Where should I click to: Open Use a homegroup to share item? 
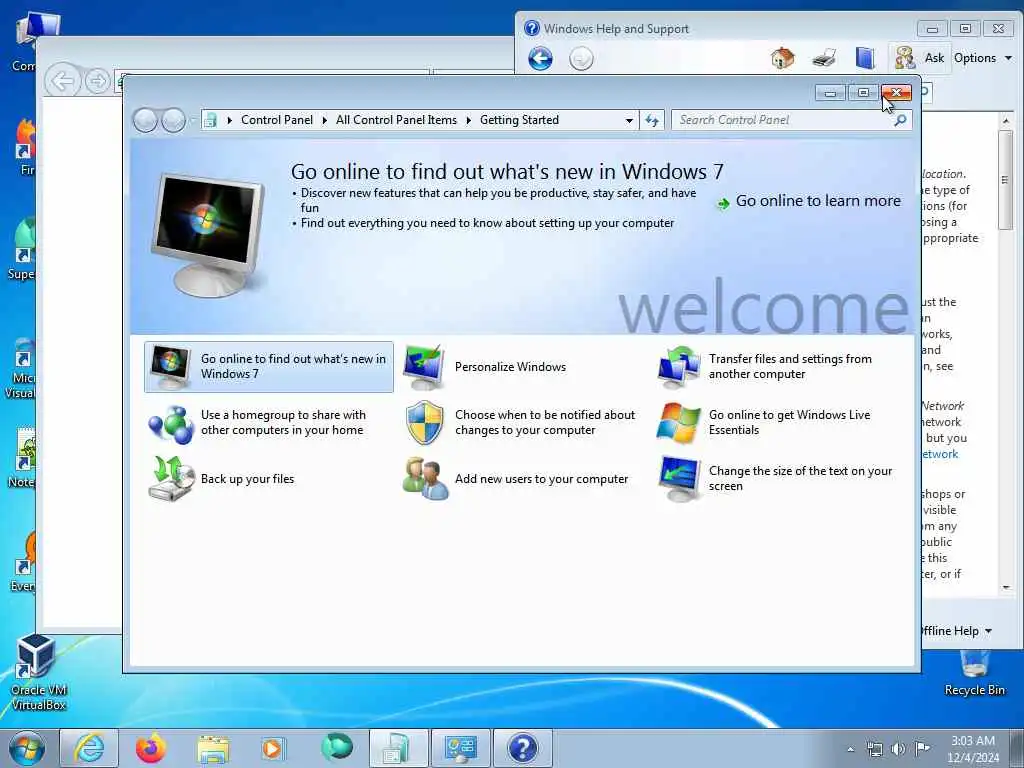click(x=257, y=423)
